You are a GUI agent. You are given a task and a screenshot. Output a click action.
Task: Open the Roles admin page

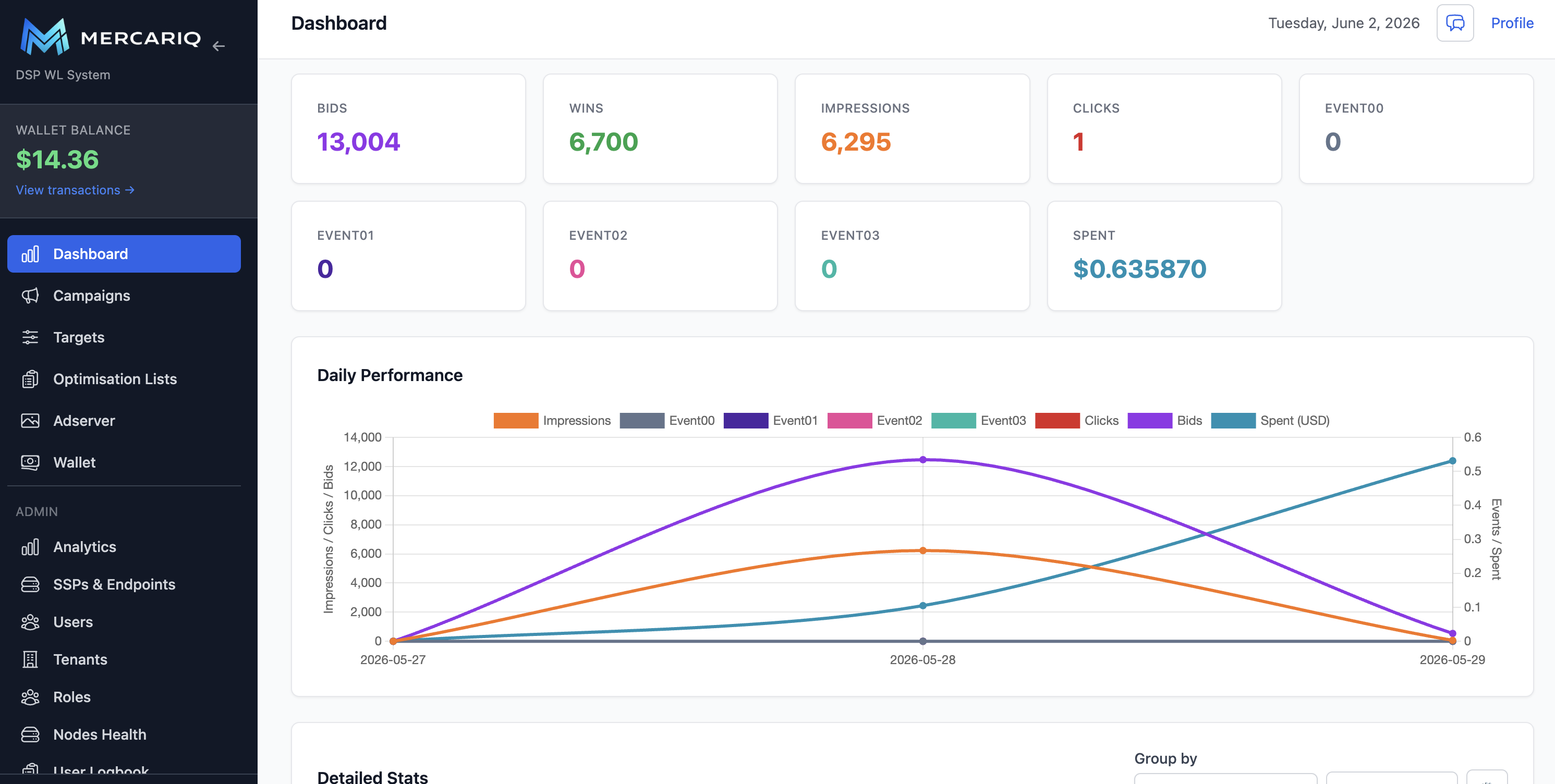(x=124, y=697)
